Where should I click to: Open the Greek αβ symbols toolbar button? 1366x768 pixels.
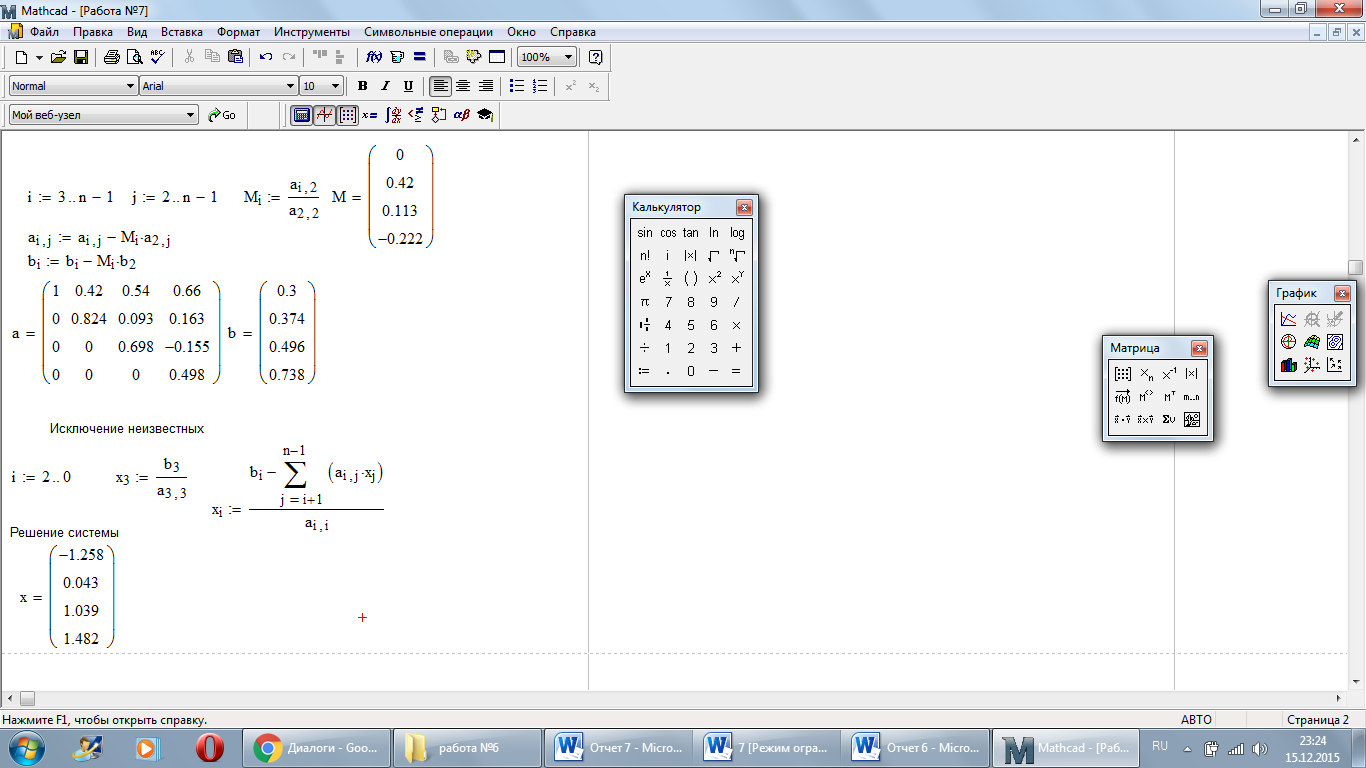coord(461,115)
